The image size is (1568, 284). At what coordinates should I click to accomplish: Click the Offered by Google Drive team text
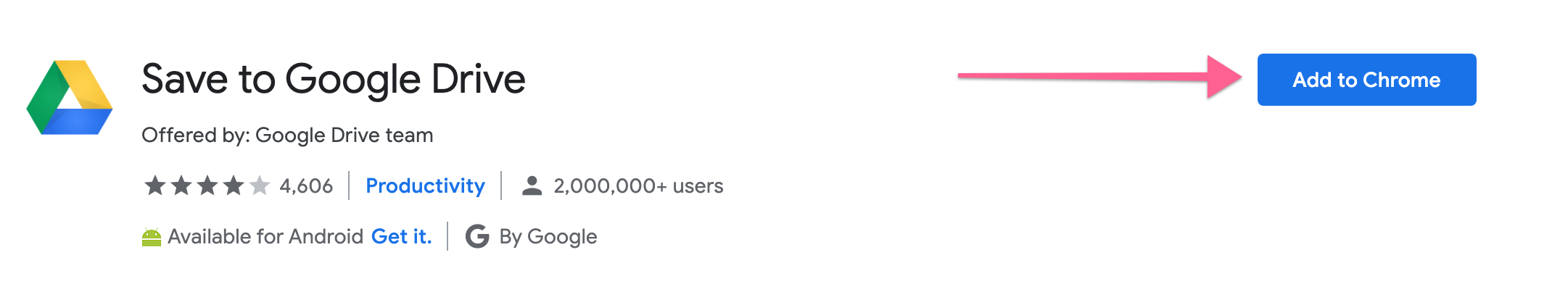[287, 135]
